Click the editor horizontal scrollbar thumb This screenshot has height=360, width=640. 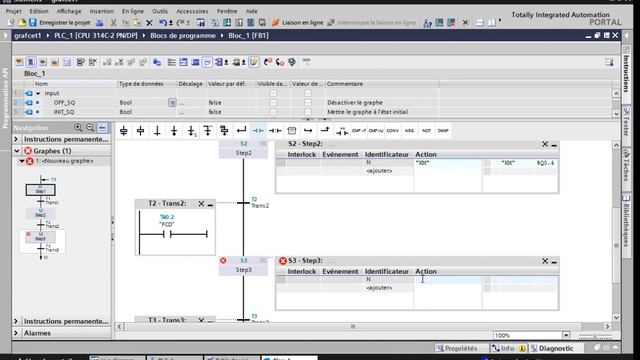[x=353, y=327]
